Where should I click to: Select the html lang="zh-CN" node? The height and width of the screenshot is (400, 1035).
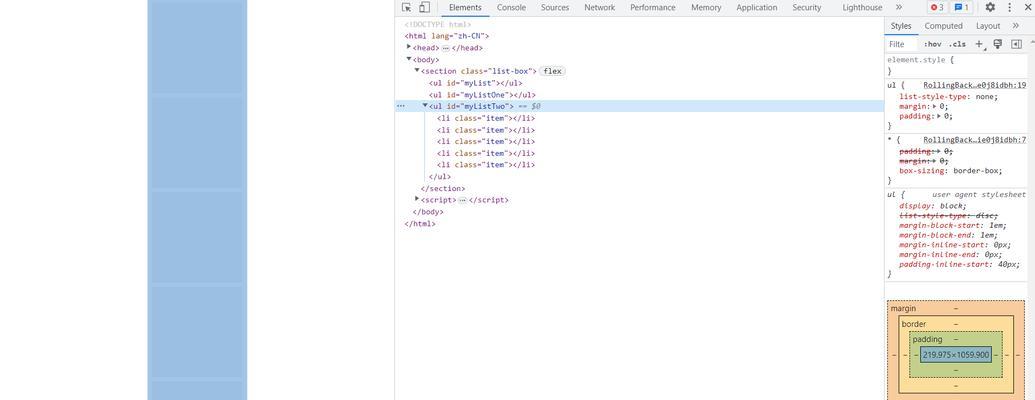coord(447,36)
